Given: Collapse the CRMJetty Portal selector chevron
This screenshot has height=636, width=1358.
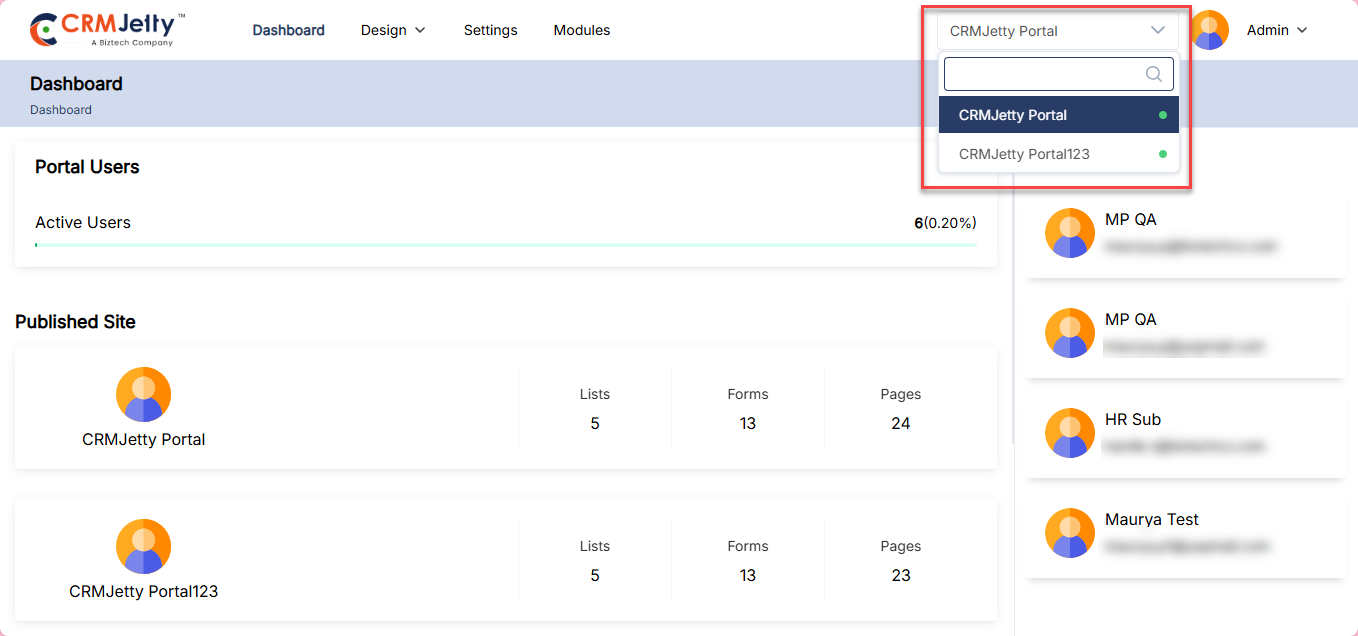Looking at the screenshot, I should [x=1158, y=30].
